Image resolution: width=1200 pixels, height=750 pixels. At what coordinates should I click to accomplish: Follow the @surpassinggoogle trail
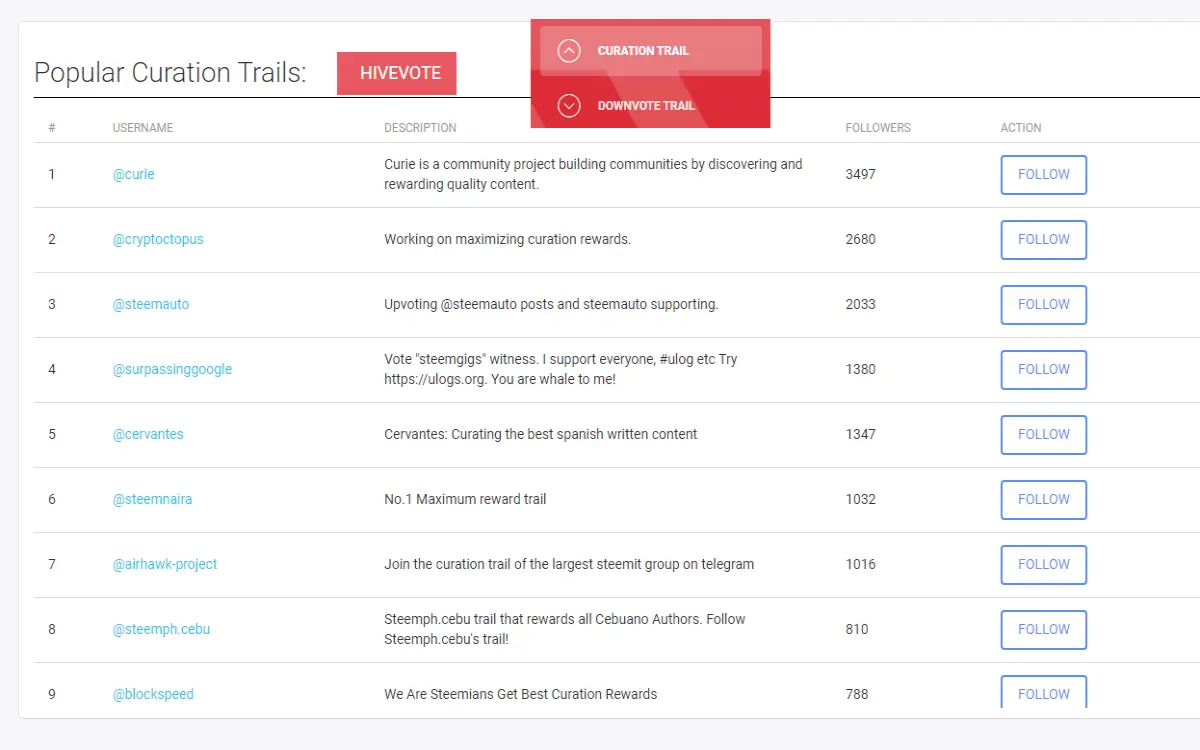pos(1044,370)
